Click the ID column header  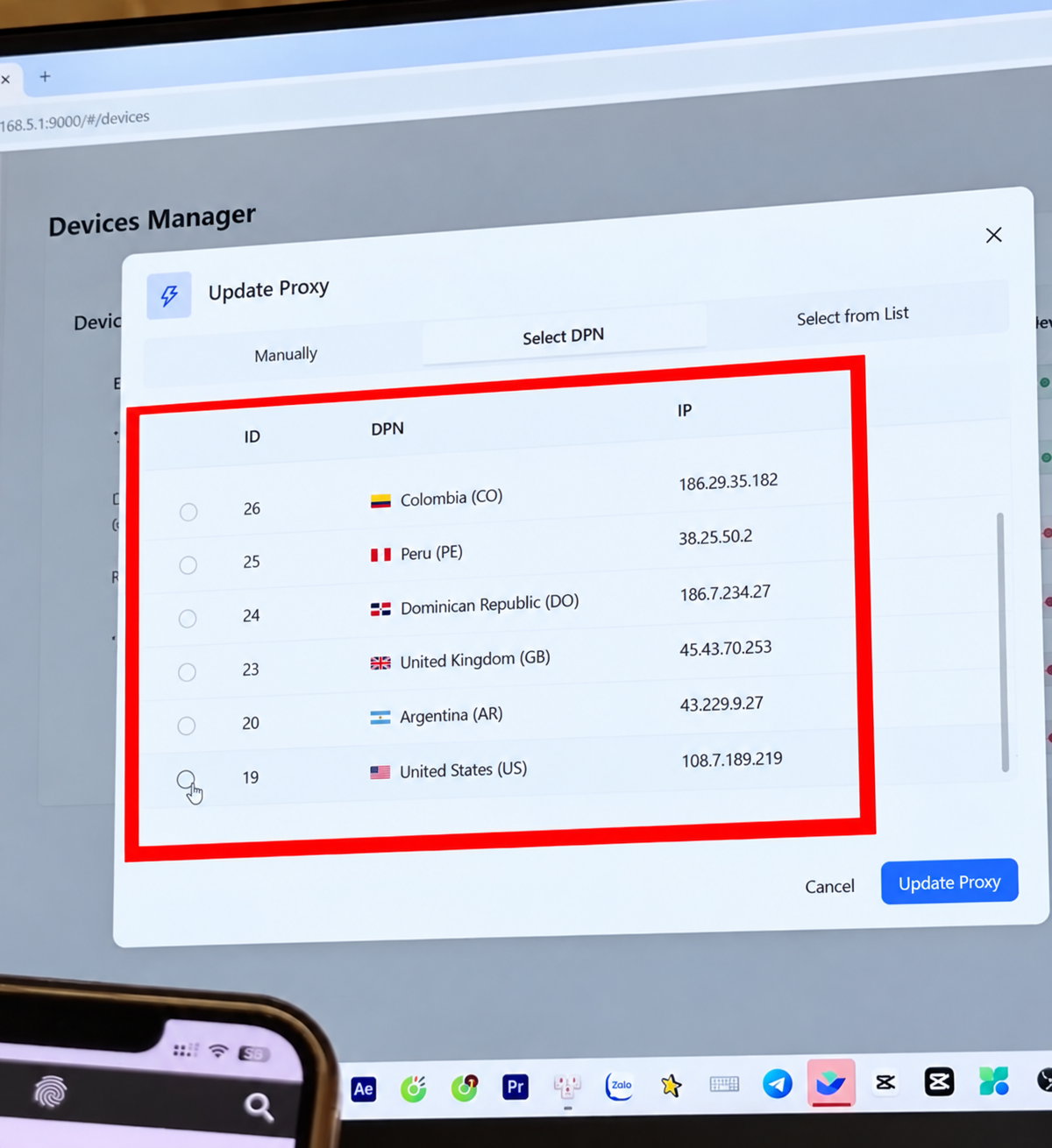point(252,436)
